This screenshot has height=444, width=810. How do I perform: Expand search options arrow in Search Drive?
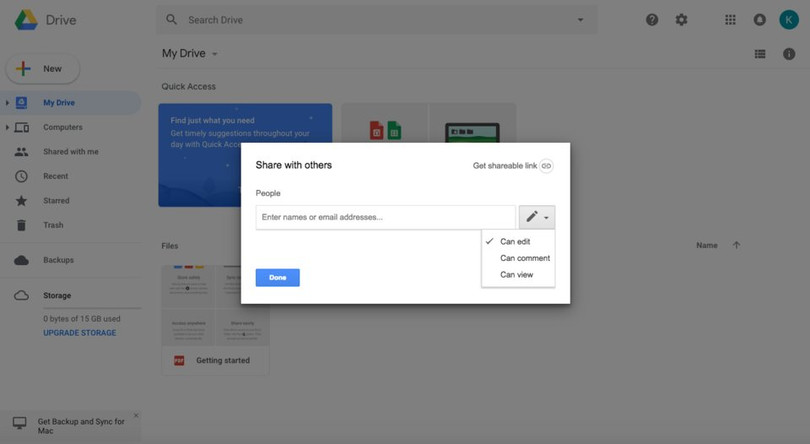tap(580, 20)
